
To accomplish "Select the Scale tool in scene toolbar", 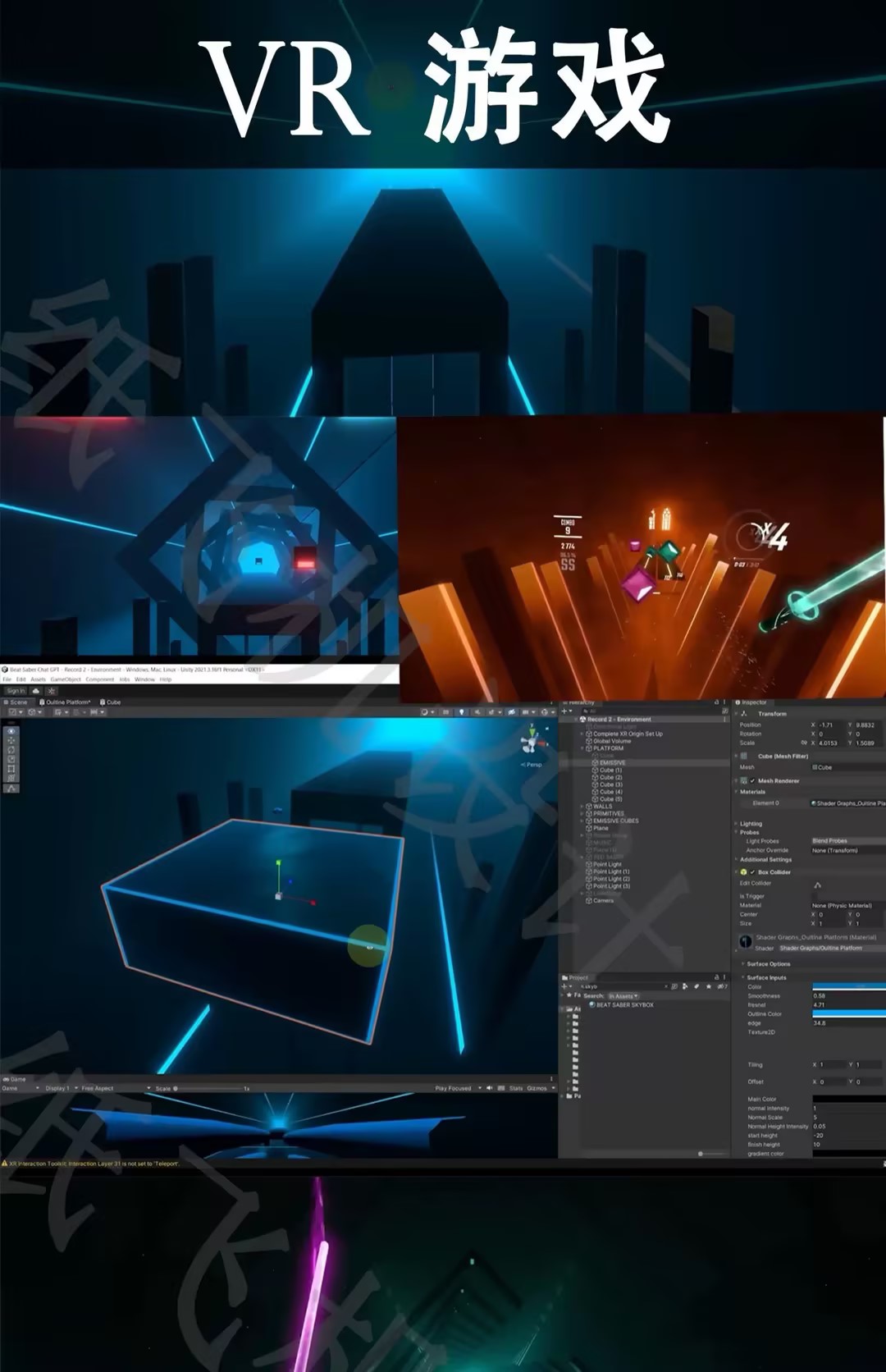I will click(11, 760).
